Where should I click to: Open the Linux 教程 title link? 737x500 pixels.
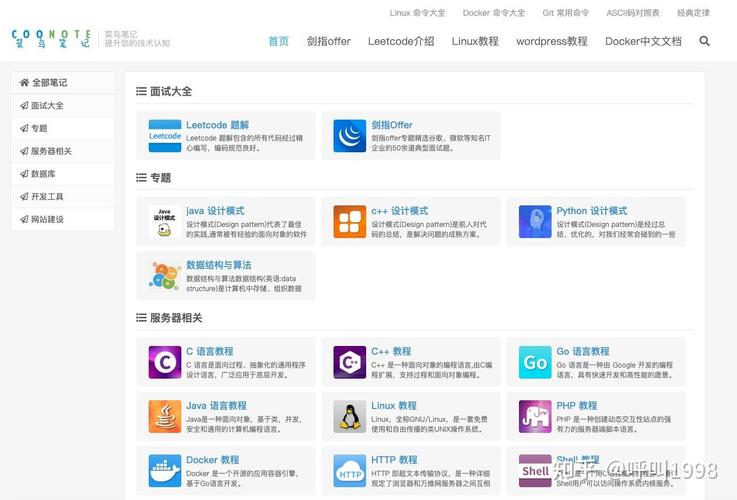394,406
